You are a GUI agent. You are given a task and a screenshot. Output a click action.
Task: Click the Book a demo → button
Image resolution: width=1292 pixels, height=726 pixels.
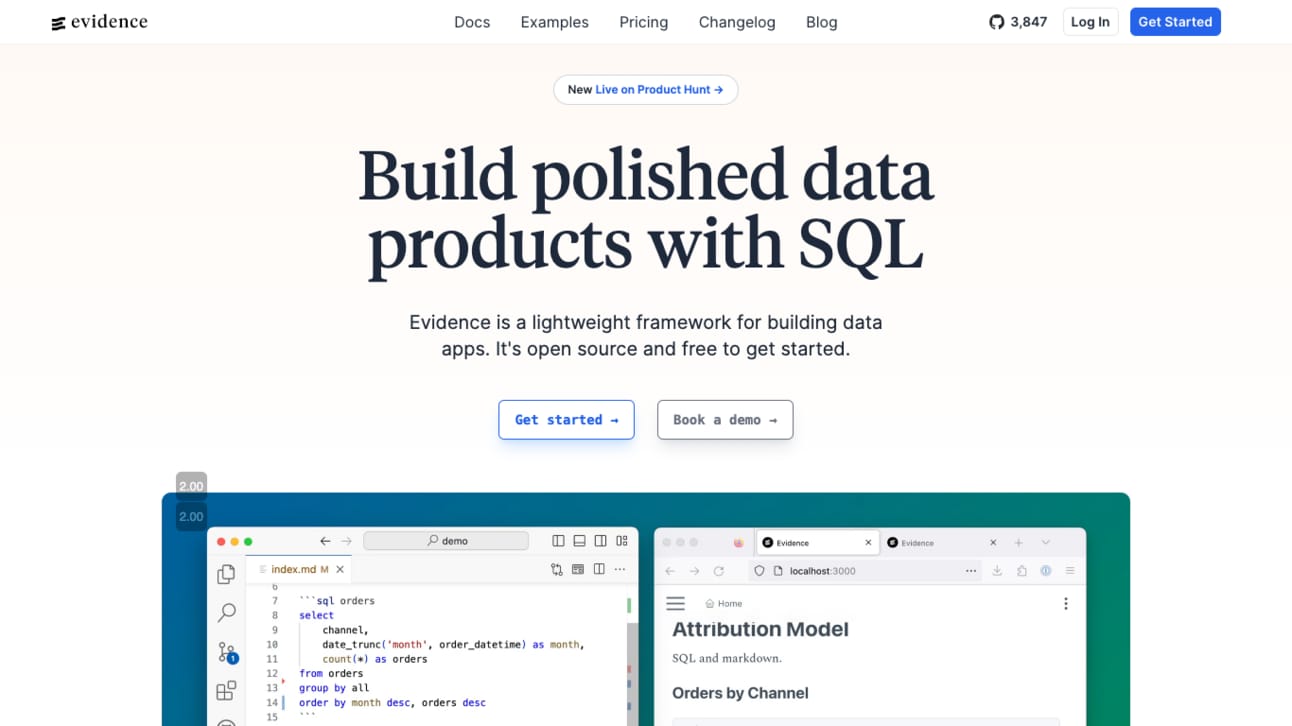coord(725,420)
